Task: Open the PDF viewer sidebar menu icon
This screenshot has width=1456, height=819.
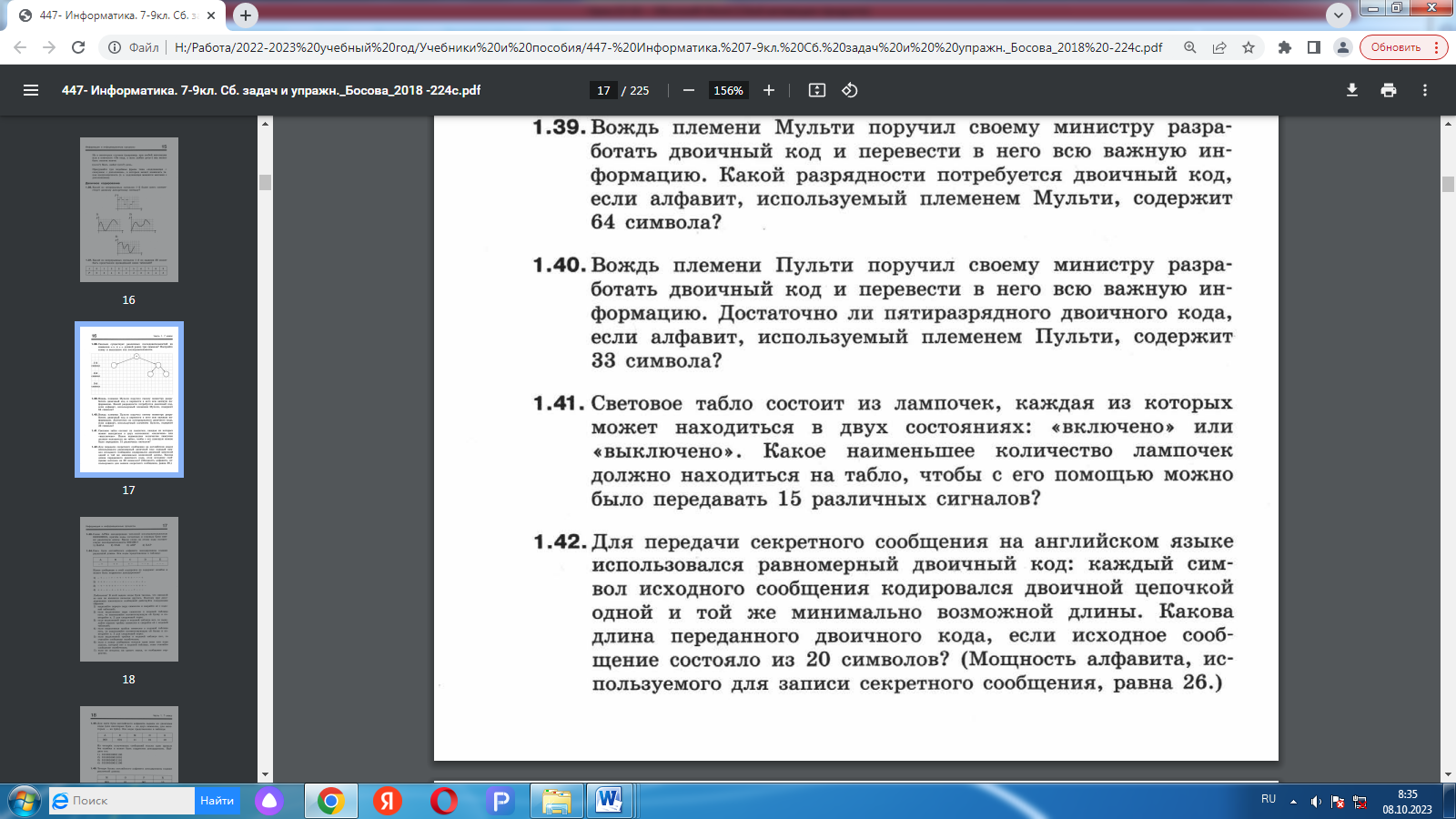Action: [31, 90]
